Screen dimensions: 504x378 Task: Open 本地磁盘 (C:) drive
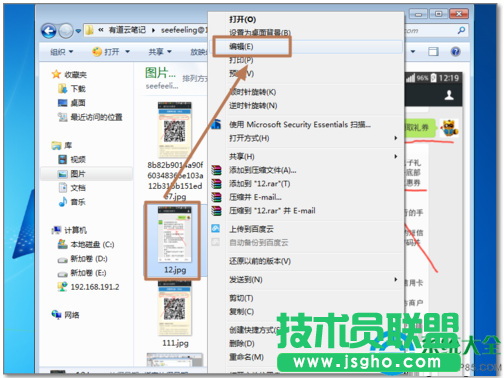tap(86, 244)
